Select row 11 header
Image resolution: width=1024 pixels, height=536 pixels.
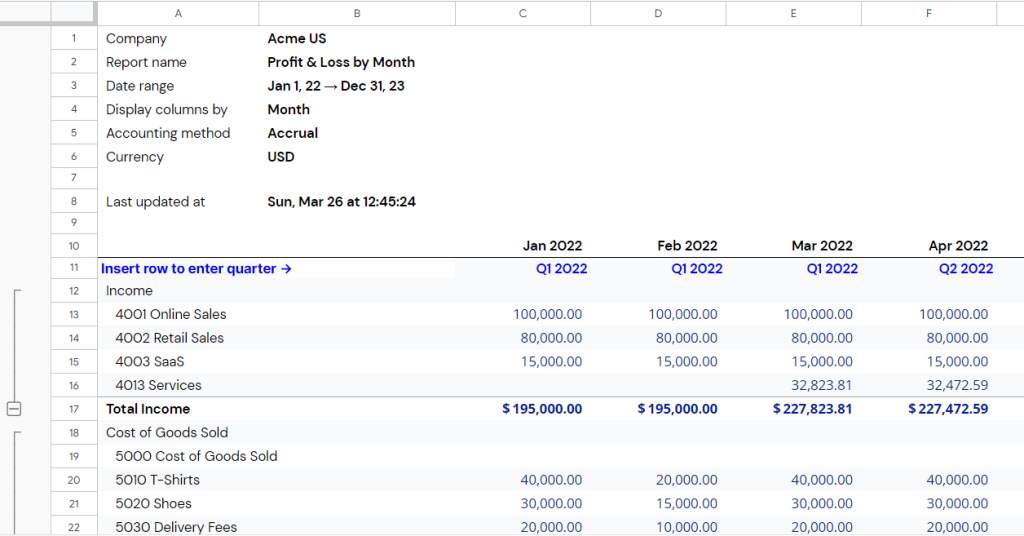point(74,268)
